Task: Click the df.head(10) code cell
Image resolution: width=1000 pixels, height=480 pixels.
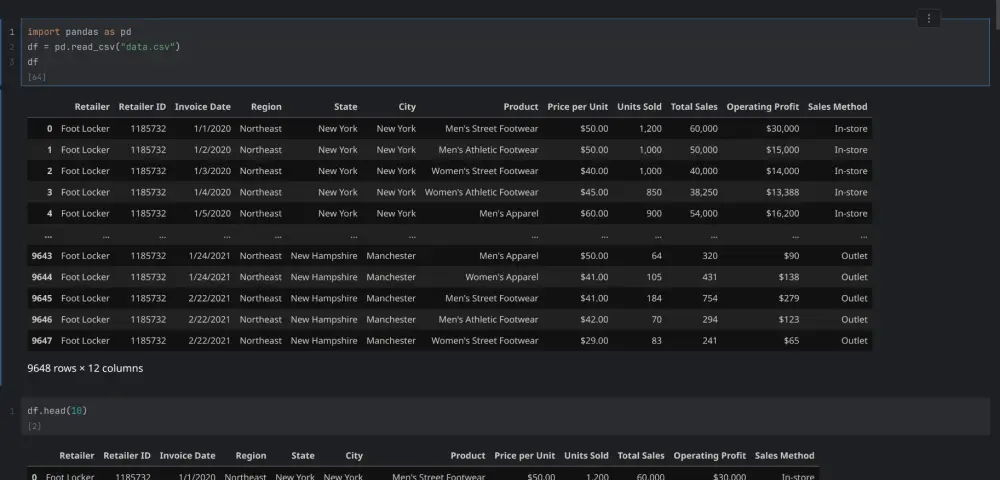Action: pyautogui.click(x=505, y=416)
